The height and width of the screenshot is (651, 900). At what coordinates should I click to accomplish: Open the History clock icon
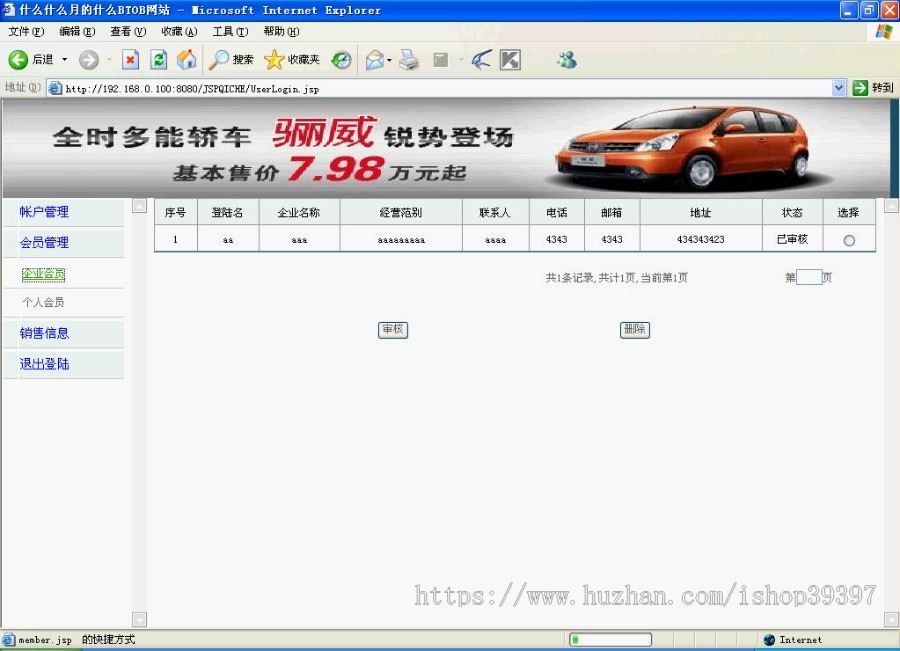pos(342,60)
